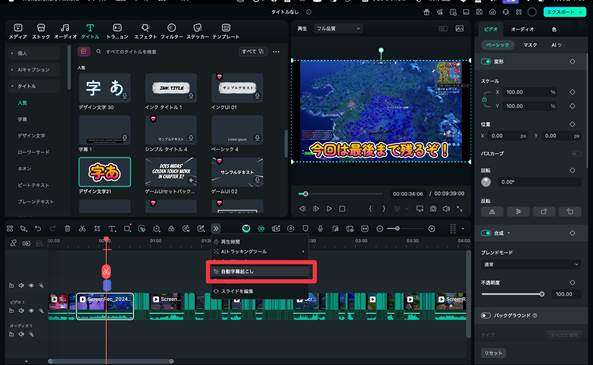Click the snapshot camera icon under preview
Viewport: 593px width, 365px height.
click(x=433, y=208)
